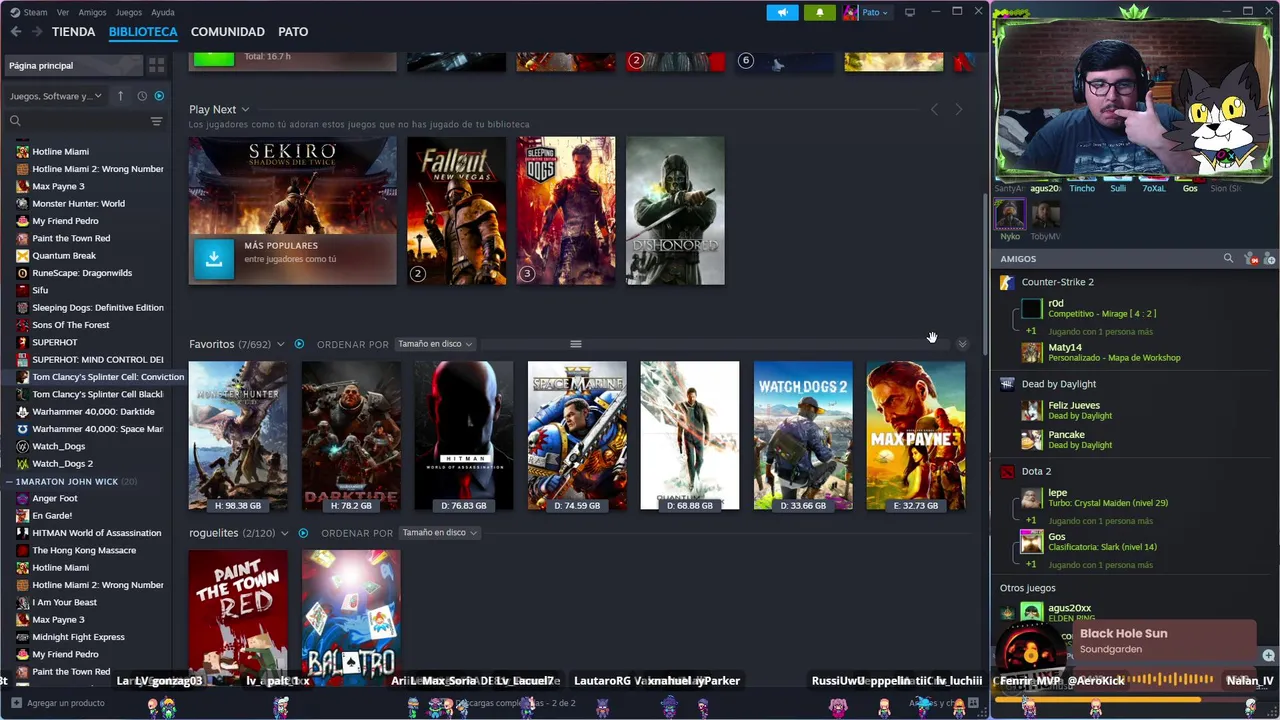The image size is (1280, 720).
Task: Select Dishonored game cover
Action: 675,211
